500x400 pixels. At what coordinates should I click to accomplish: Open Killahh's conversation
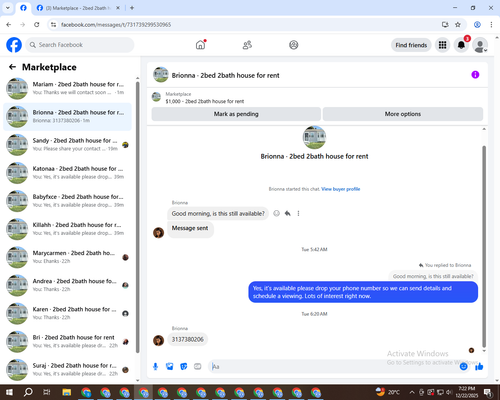click(67, 229)
